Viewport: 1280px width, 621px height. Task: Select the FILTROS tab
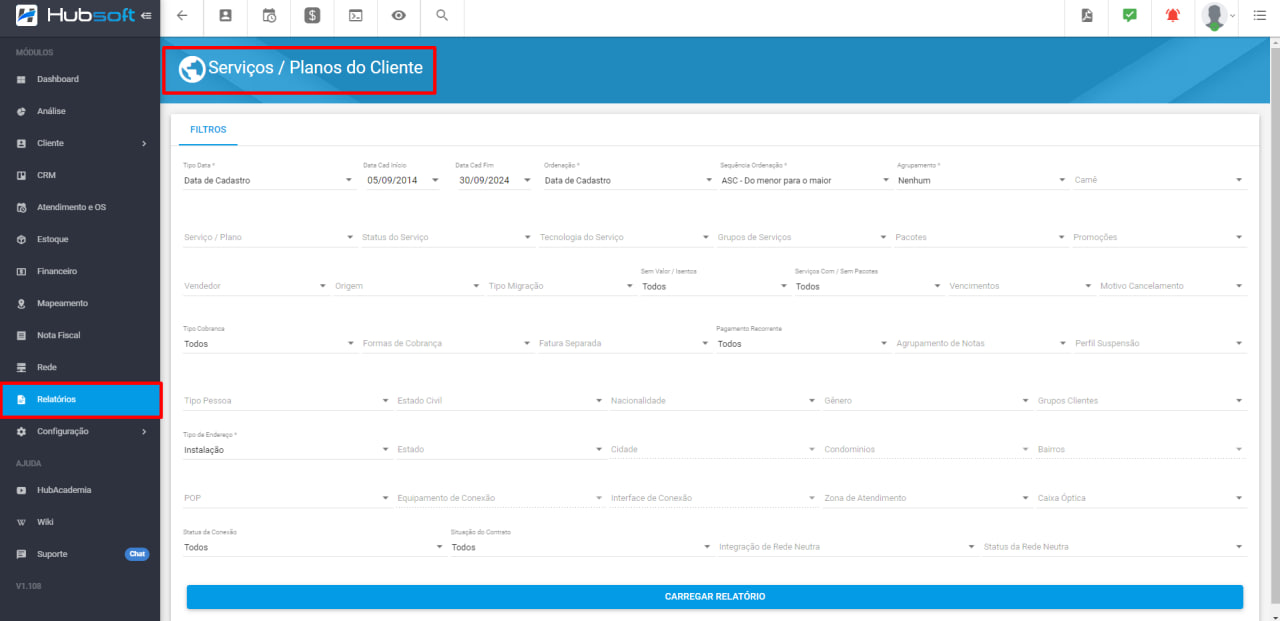(208, 130)
